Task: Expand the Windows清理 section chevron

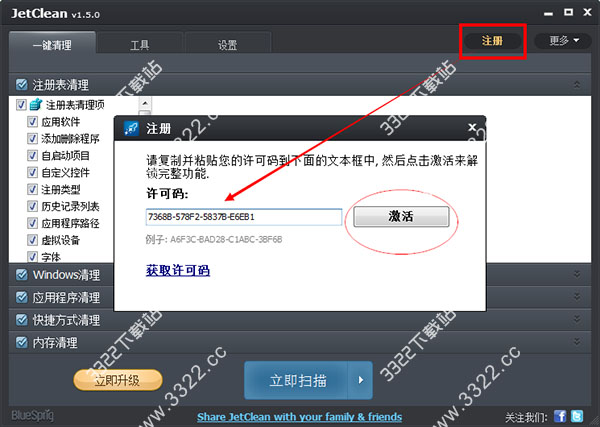Action: pyautogui.click(x=577, y=274)
